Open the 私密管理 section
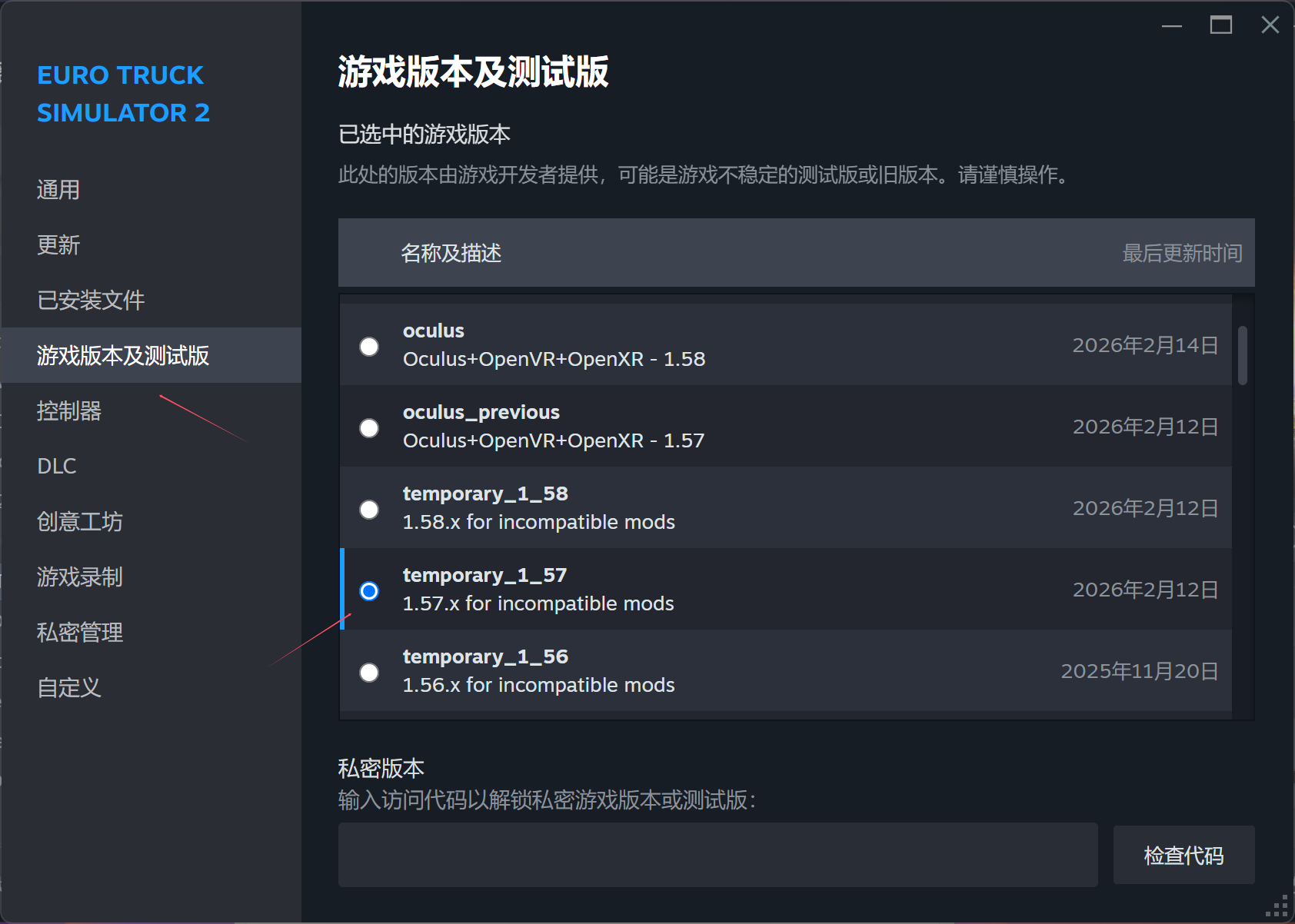The image size is (1295, 924). pos(79,632)
